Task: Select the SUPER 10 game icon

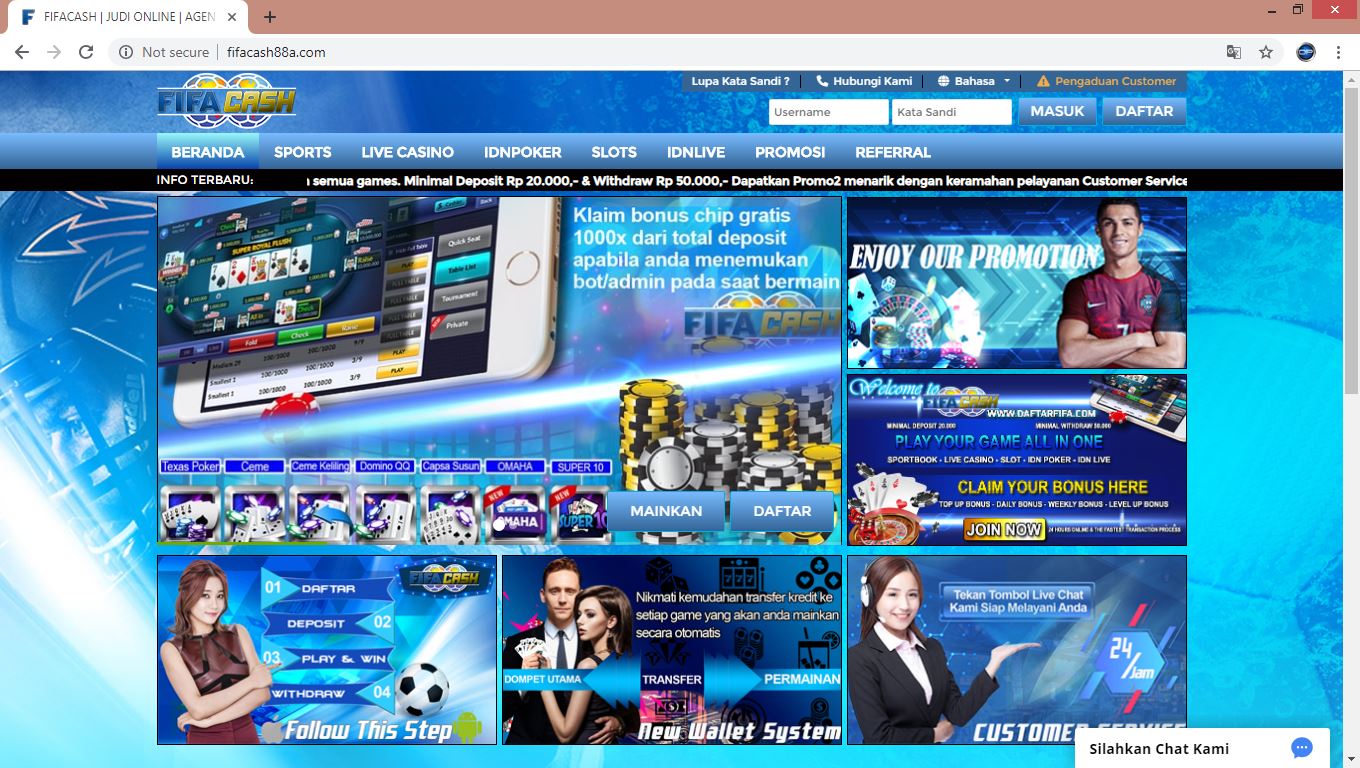Action: 580,514
